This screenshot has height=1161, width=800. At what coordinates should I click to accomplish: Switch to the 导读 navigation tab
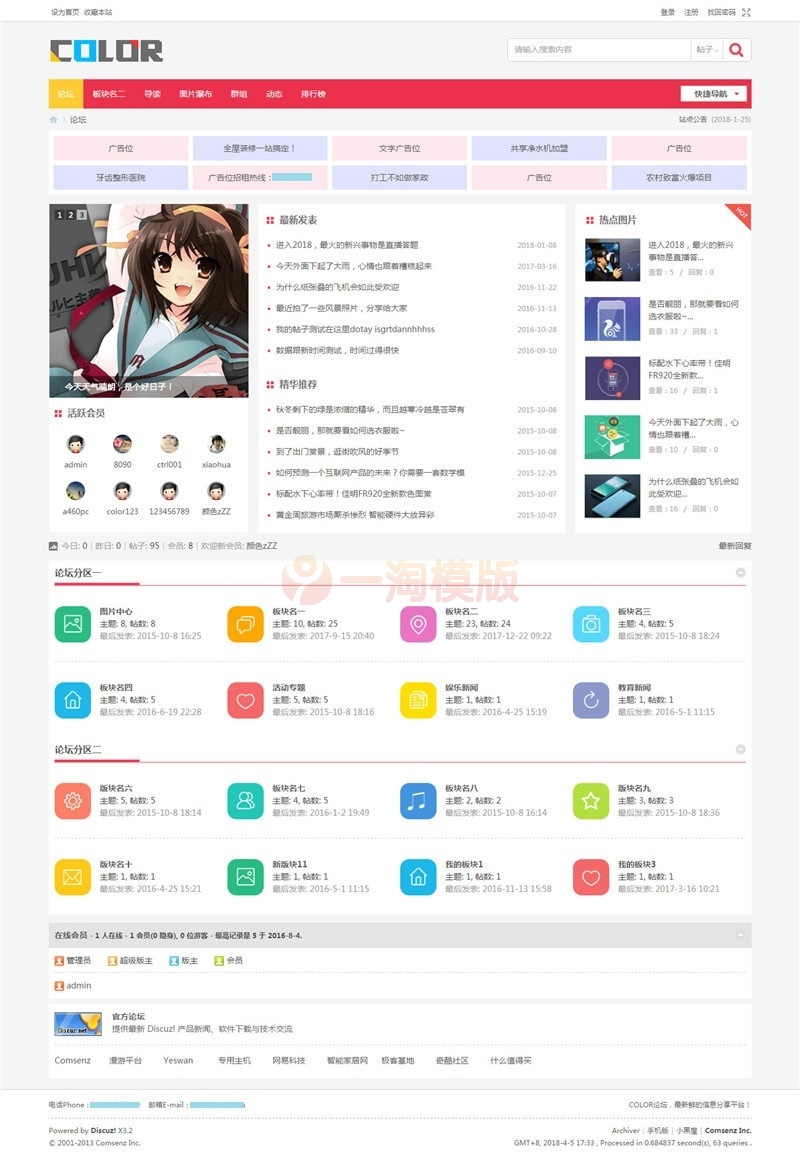pyautogui.click(x=151, y=92)
